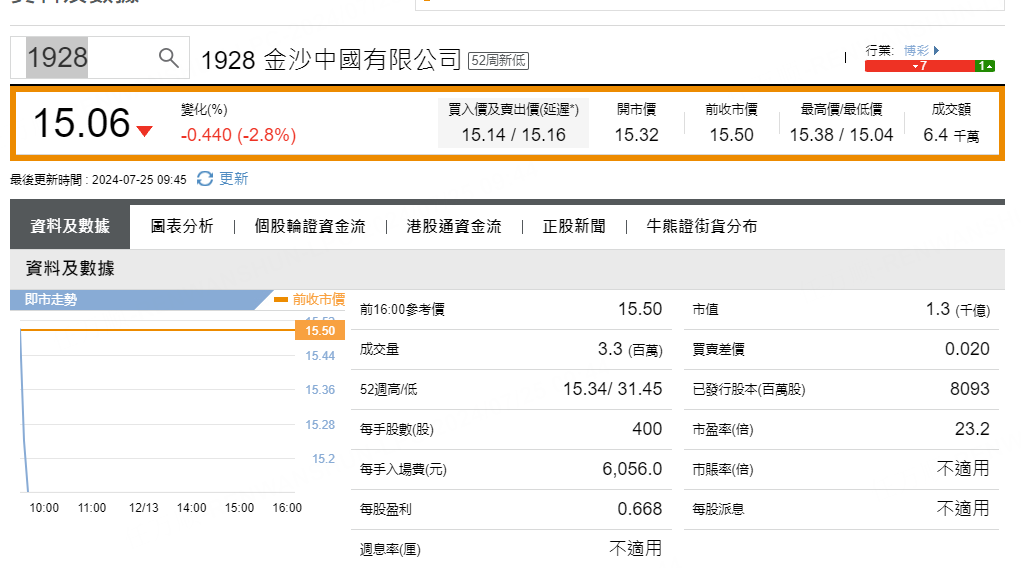Screen dimensions: 1021x568
Task: Click the 14:00 chart time axis label
Action: (191, 507)
